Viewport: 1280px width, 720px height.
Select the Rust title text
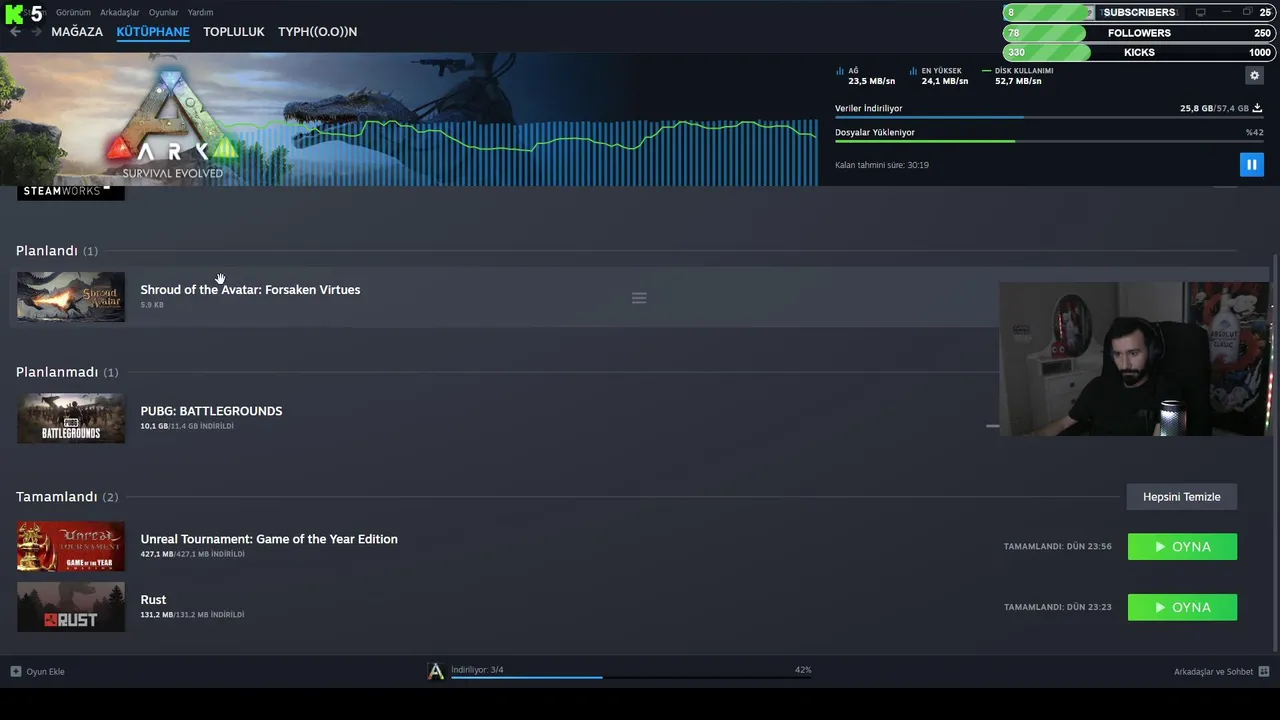[x=153, y=600]
